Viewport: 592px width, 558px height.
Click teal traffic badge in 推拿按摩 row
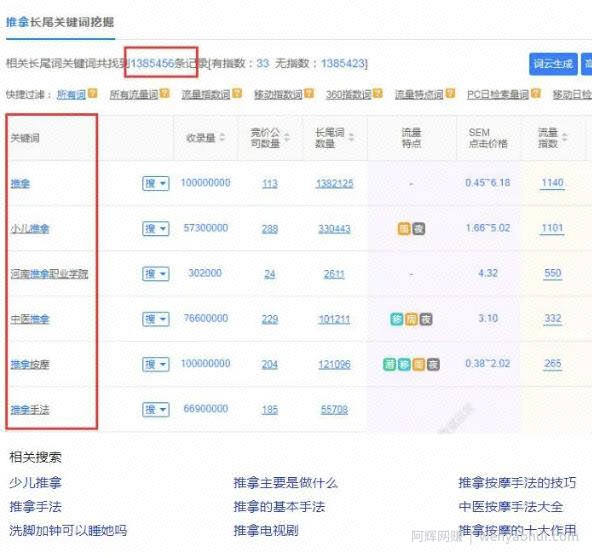pyautogui.click(x=404, y=364)
